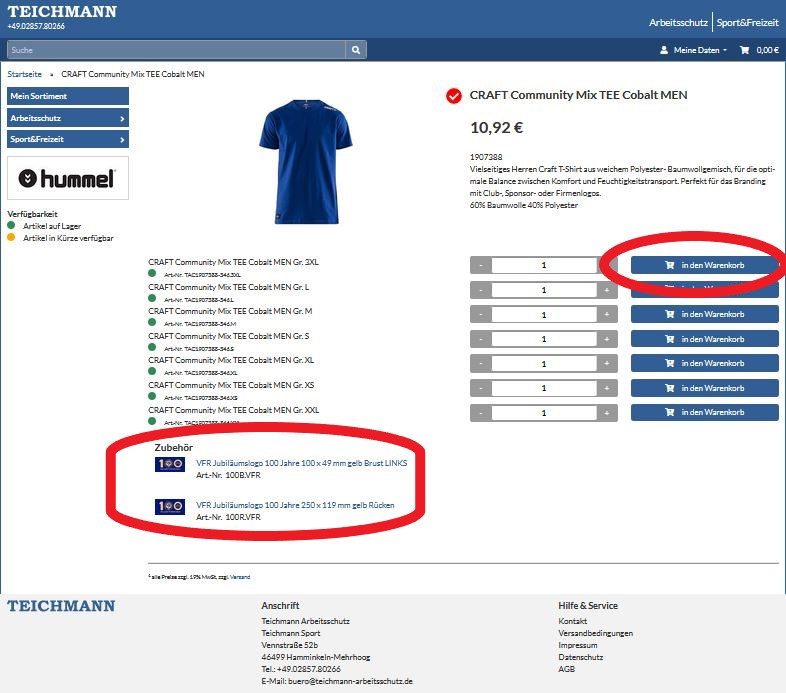Screen dimensions: 786x693
Task: Click the search magnifier icon
Action: (x=356, y=49)
